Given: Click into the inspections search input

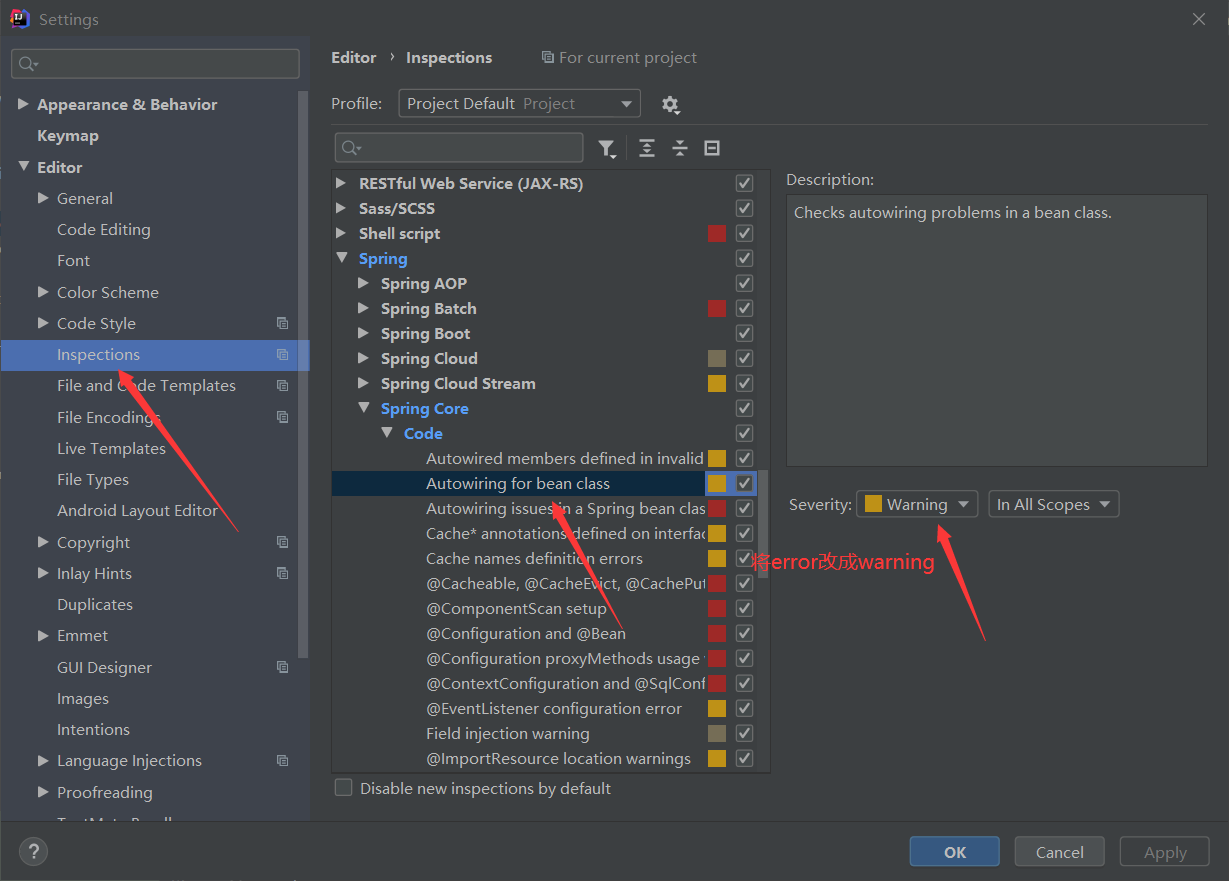Looking at the screenshot, I should click(x=459, y=148).
